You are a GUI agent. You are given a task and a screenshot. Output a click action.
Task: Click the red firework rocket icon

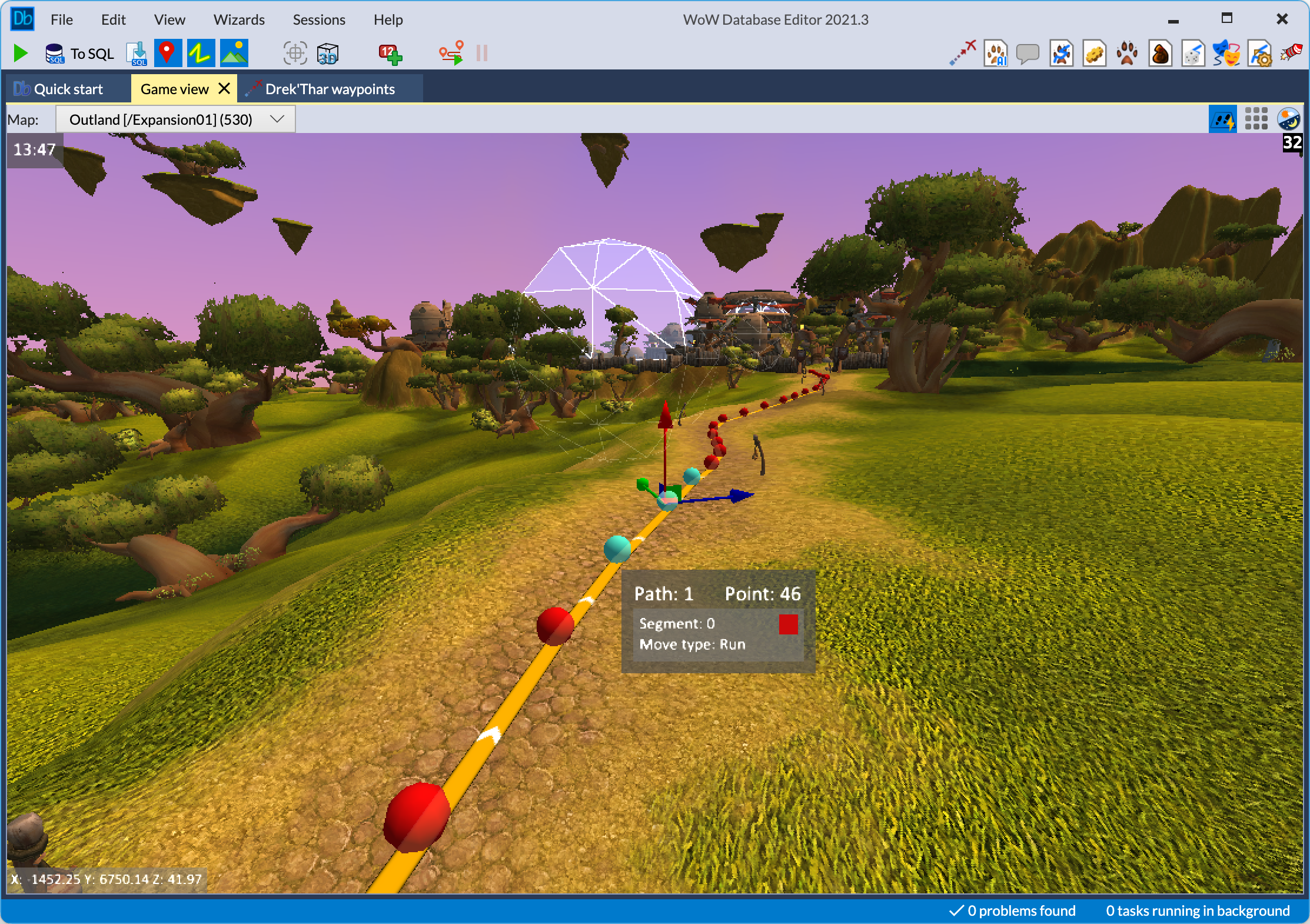1291,53
